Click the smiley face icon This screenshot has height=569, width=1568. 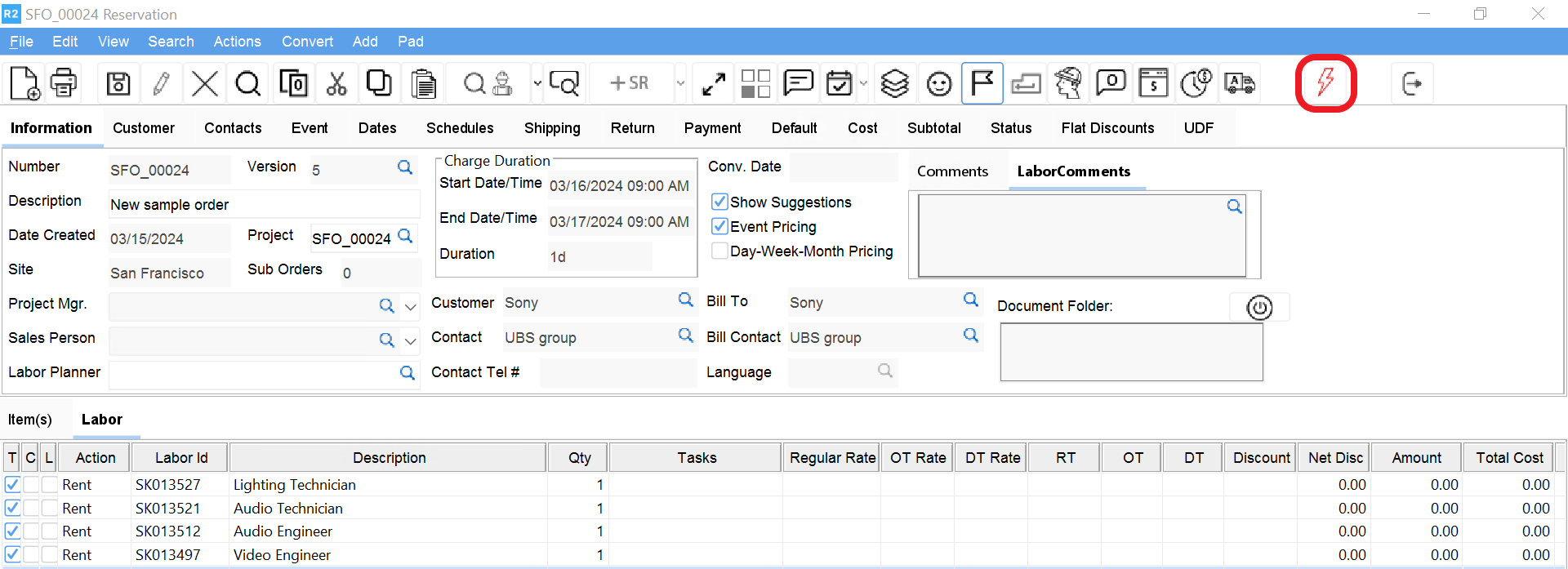point(939,83)
